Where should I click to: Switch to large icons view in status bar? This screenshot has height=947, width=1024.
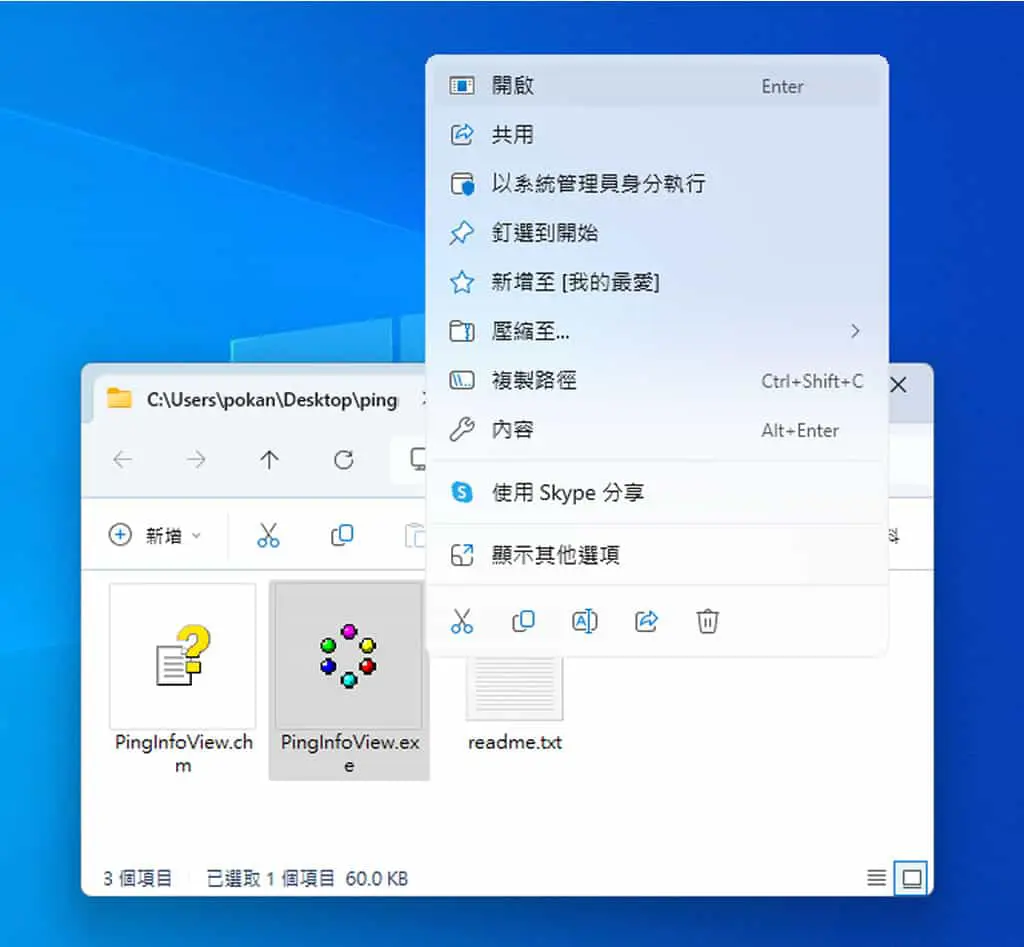(x=912, y=878)
